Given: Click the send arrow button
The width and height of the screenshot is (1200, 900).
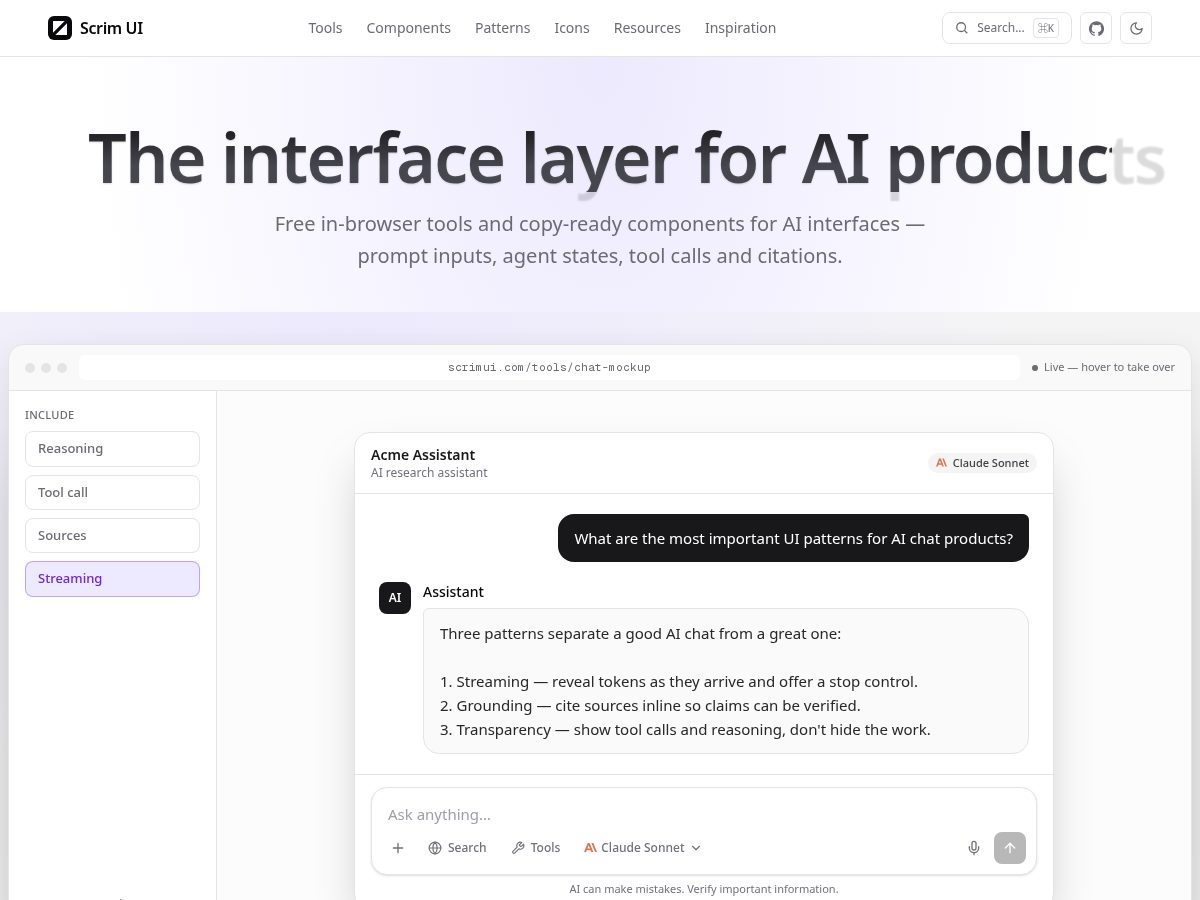Looking at the screenshot, I should (1010, 848).
